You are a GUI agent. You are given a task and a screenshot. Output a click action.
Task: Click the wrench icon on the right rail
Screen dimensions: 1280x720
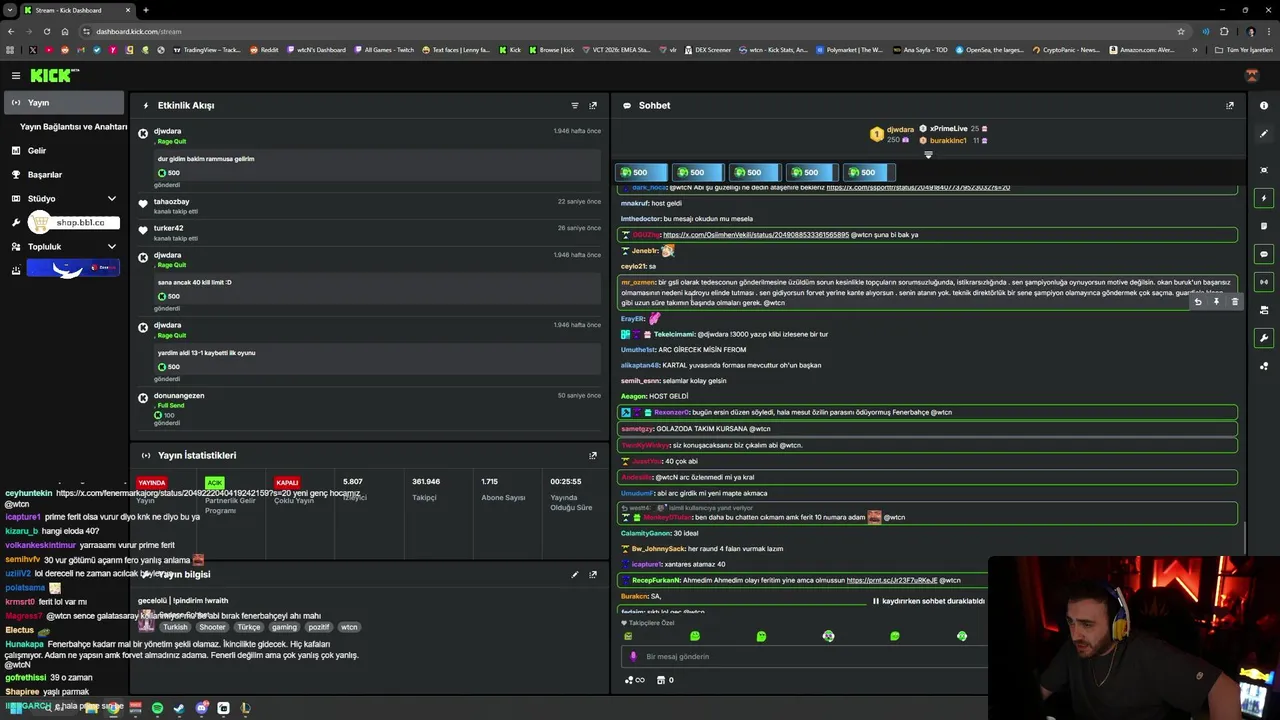pos(1264,338)
